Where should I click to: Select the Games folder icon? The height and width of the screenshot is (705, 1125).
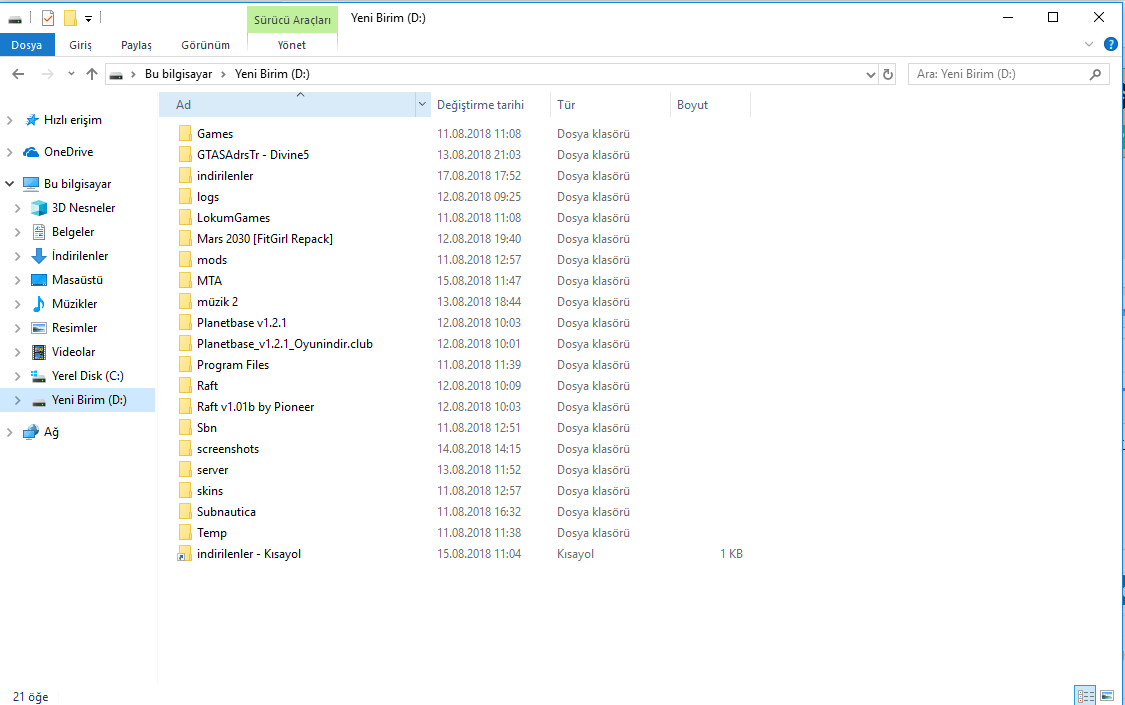[x=185, y=133]
